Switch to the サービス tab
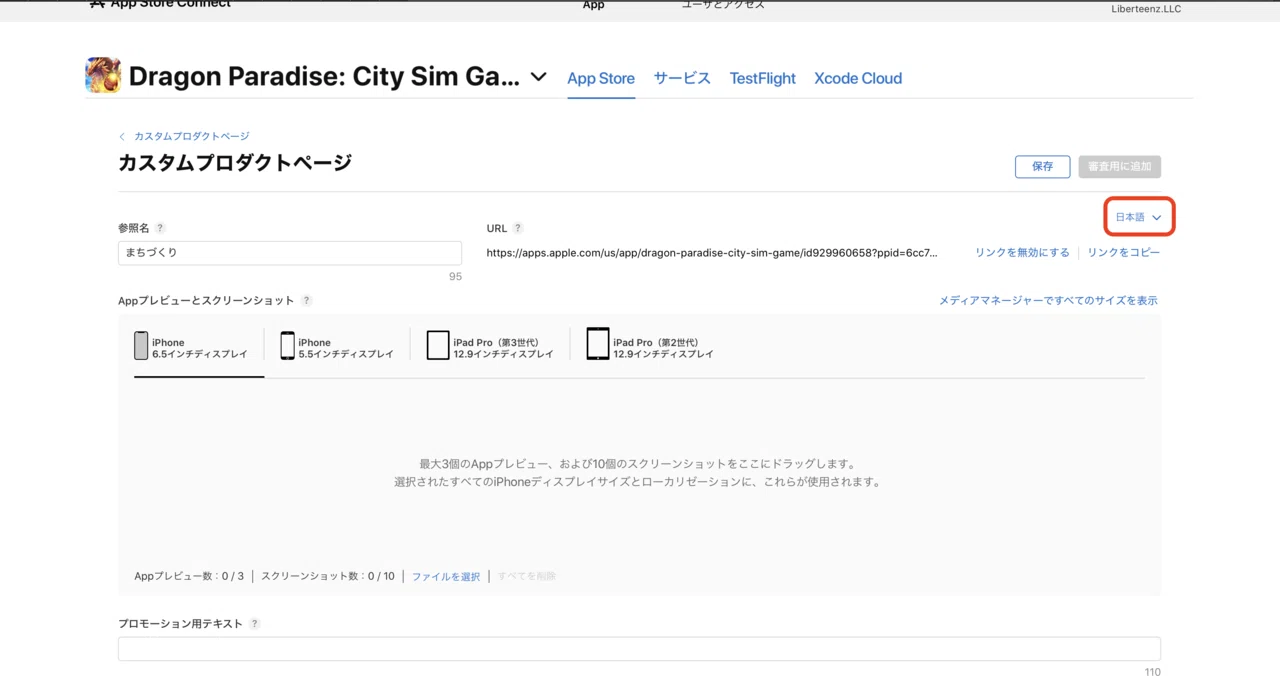This screenshot has width=1280, height=679. click(x=682, y=78)
